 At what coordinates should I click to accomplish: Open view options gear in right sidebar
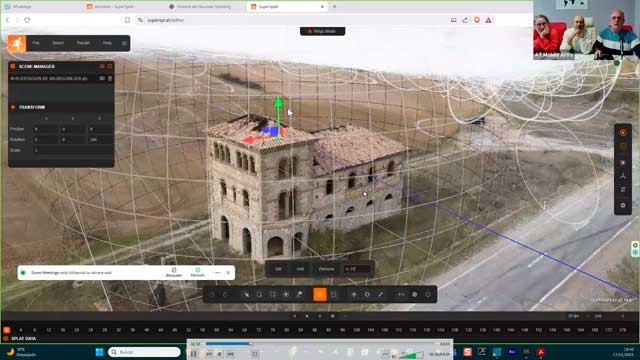[623, 205]
